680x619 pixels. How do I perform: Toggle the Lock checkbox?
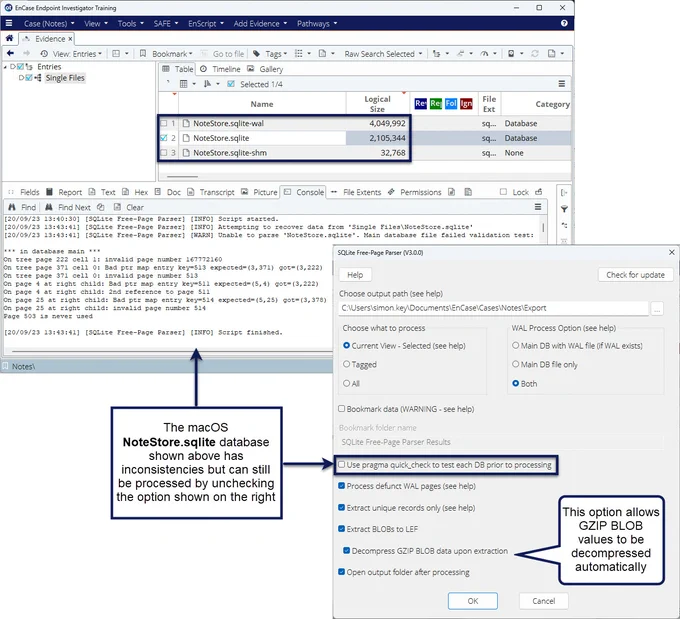[x=503, y=192]
